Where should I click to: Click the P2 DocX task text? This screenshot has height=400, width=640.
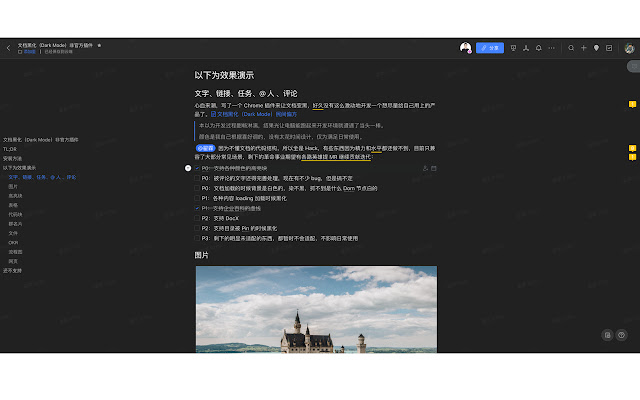(x=220, y=218)
